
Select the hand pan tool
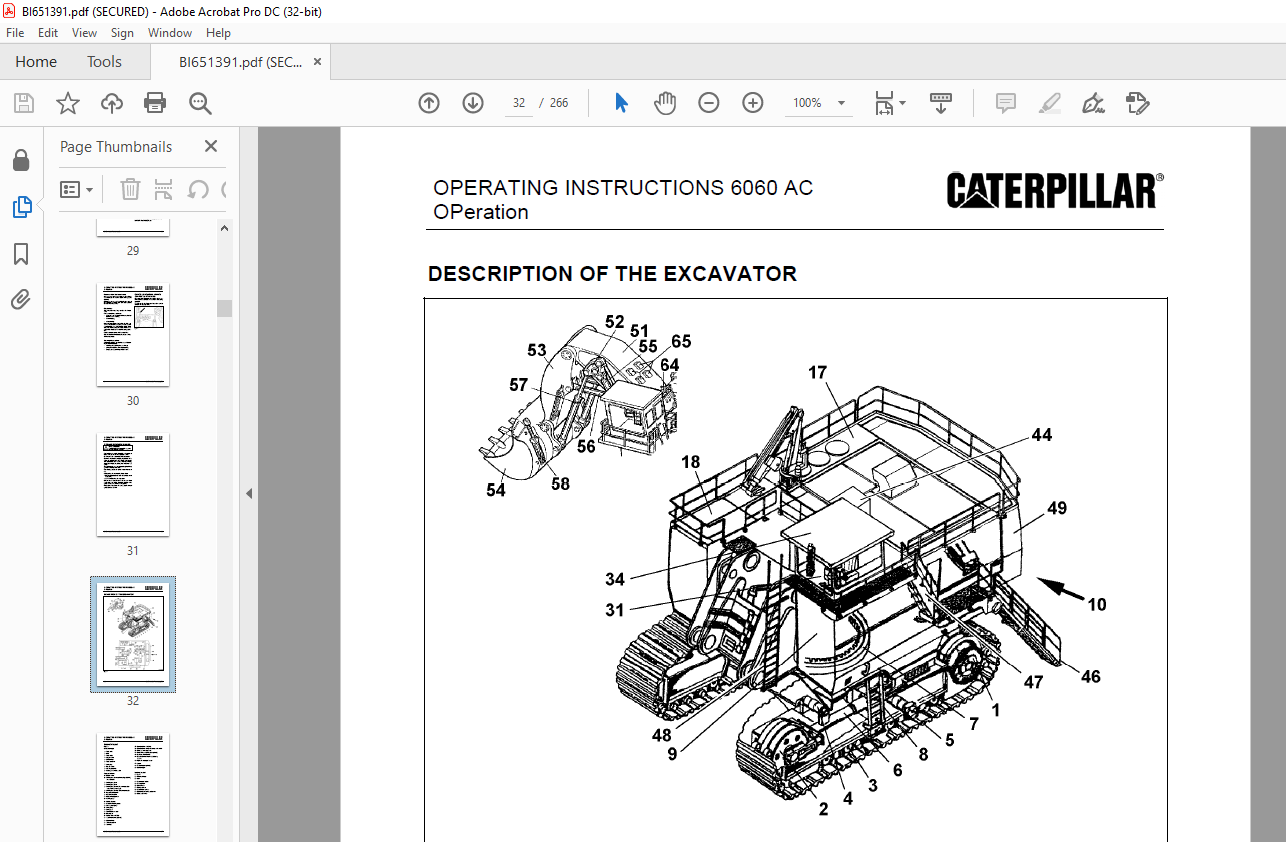pyautogui.click(x=665, y=103)
